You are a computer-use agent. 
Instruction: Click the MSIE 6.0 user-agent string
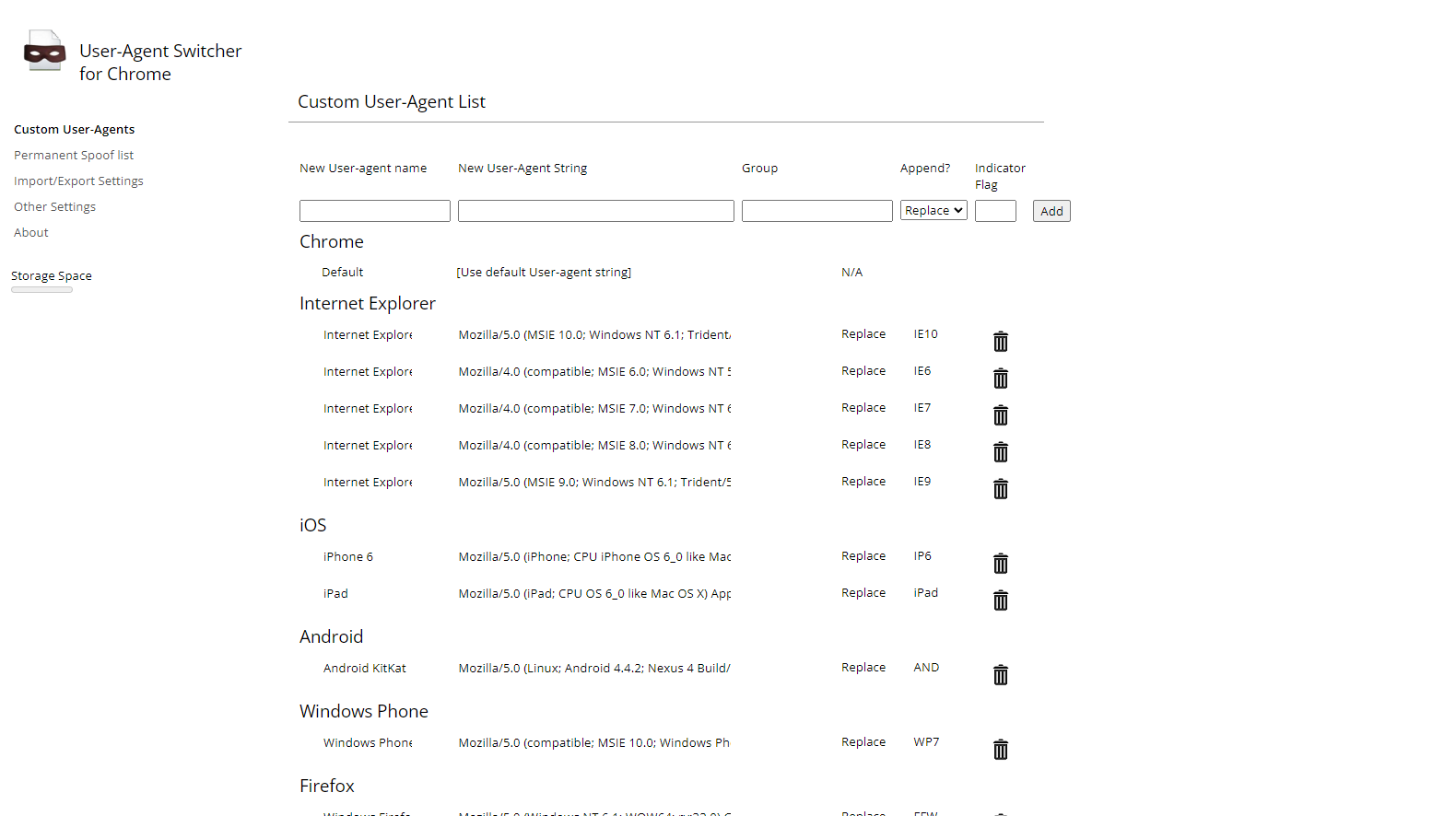point(594,372)
